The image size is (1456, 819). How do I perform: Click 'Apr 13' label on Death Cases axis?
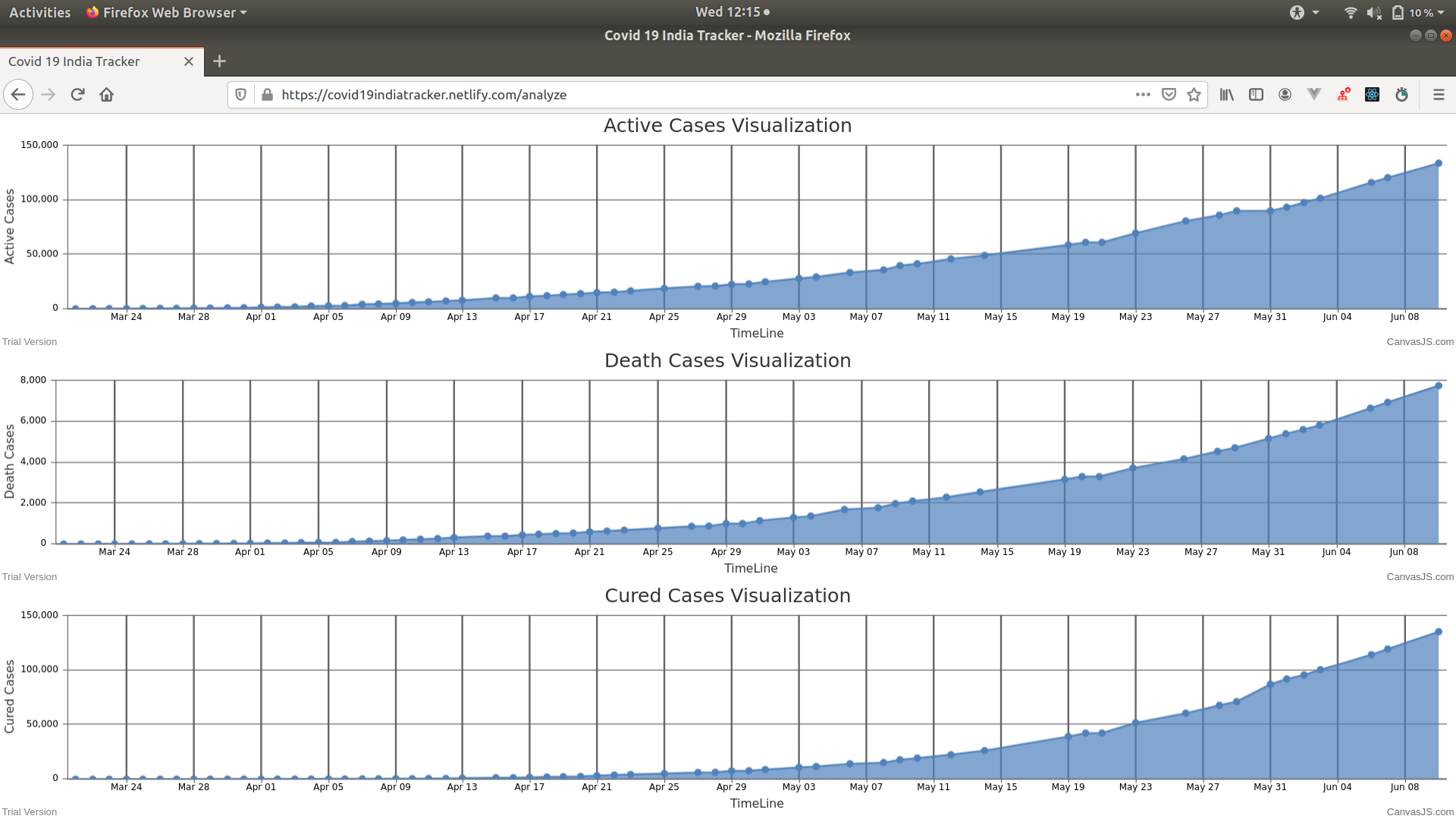tap(454, 552)
